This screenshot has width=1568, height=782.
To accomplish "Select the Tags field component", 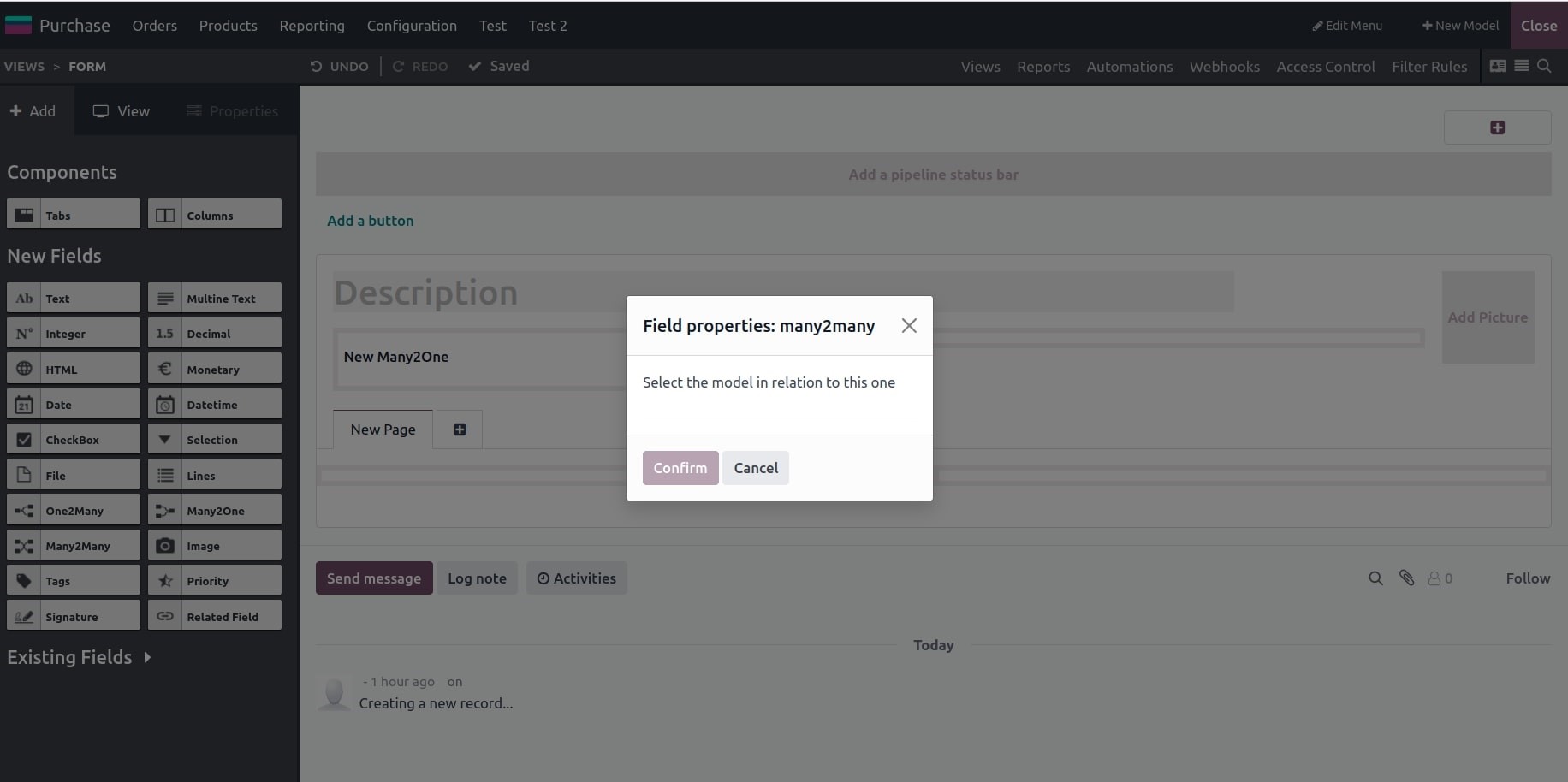I will [x=74, y=580].
